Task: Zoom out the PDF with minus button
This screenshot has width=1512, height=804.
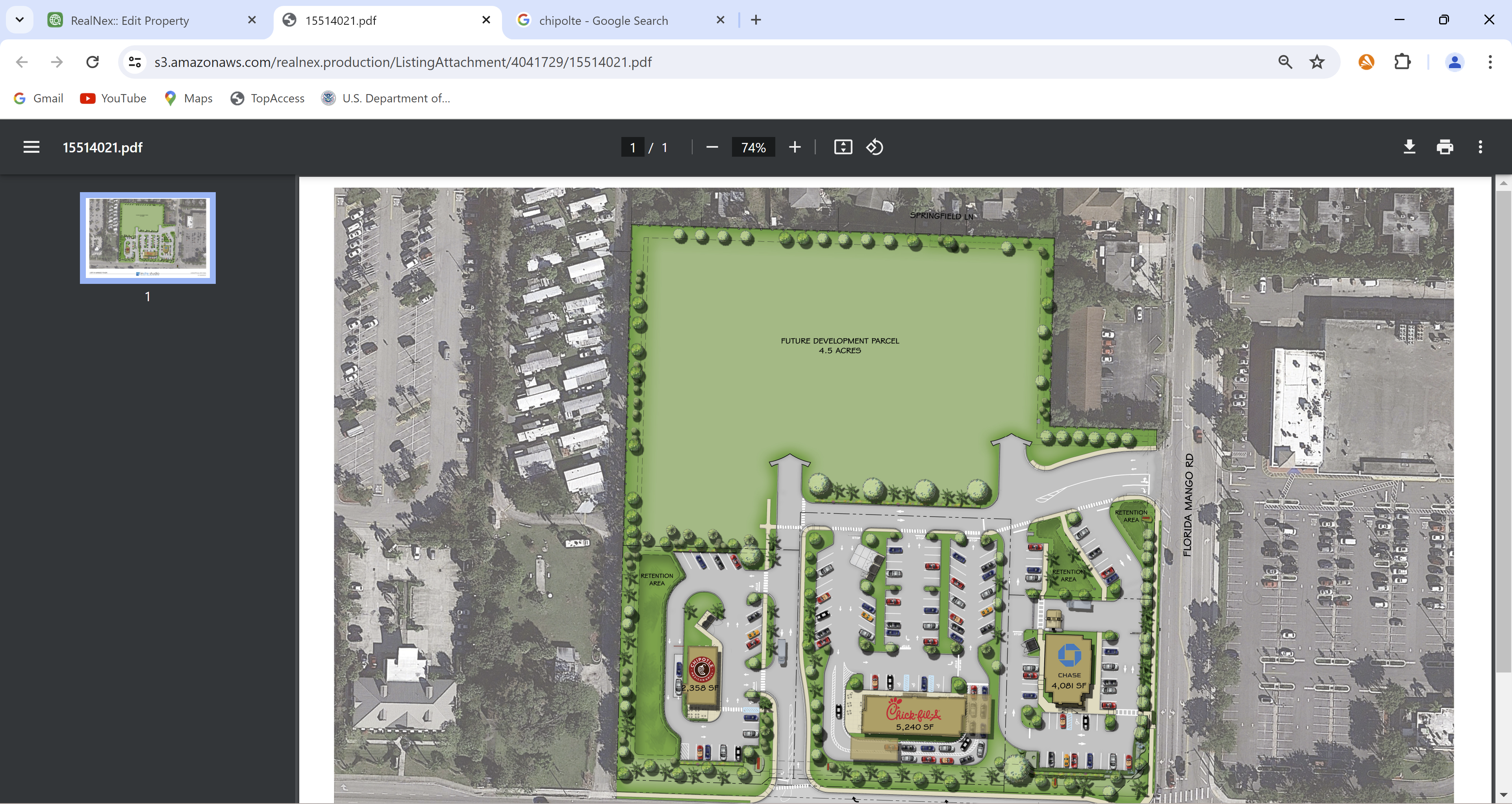Action: (712, 147)
